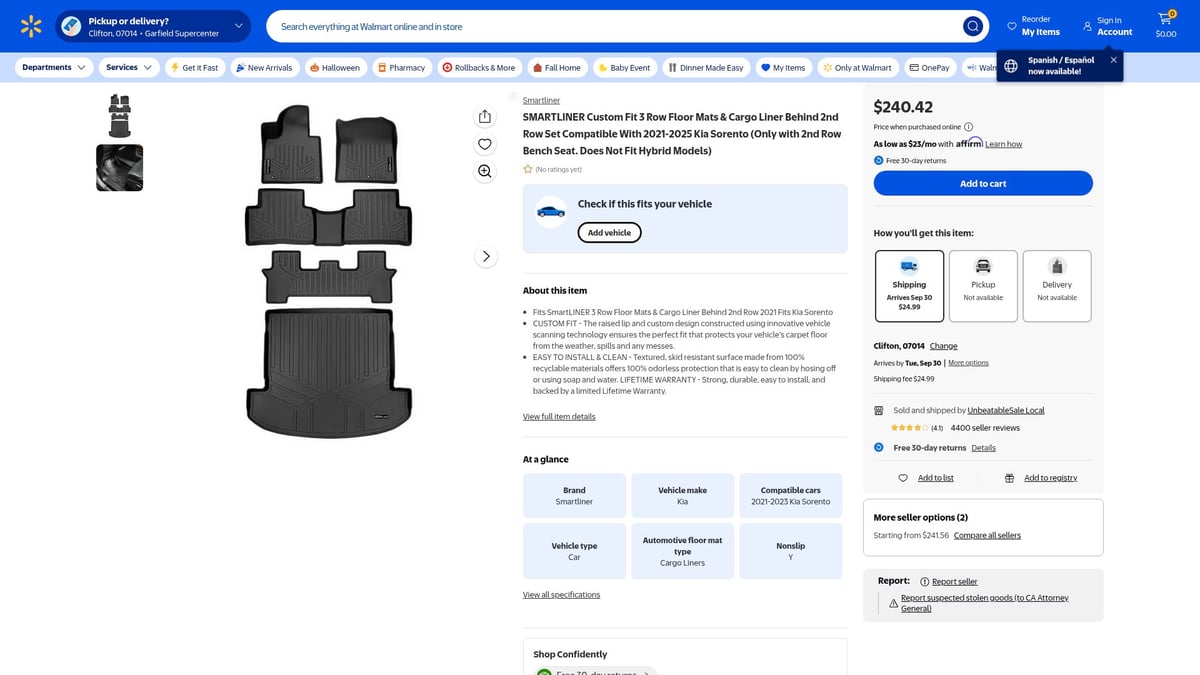
Task: Open the Fall Home category
Action: coord(557,68)
